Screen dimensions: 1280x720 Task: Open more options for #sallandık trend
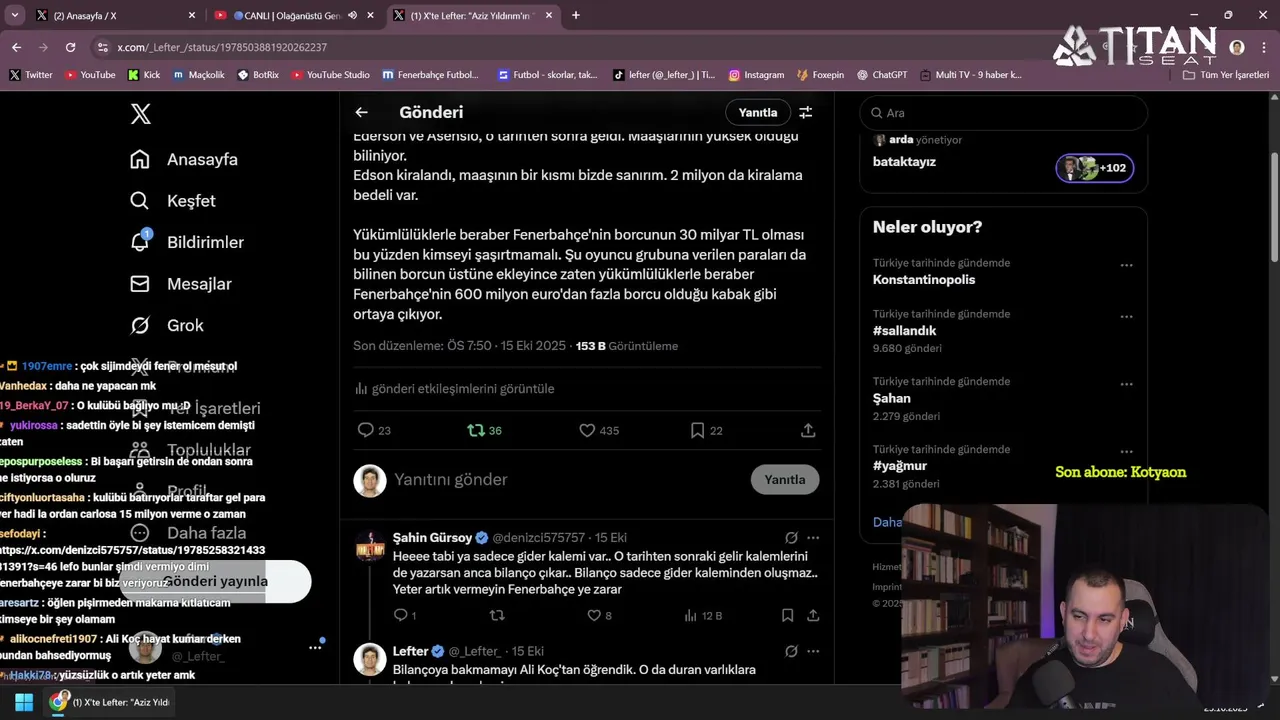pyautogui.click(x=1126, y=317)
